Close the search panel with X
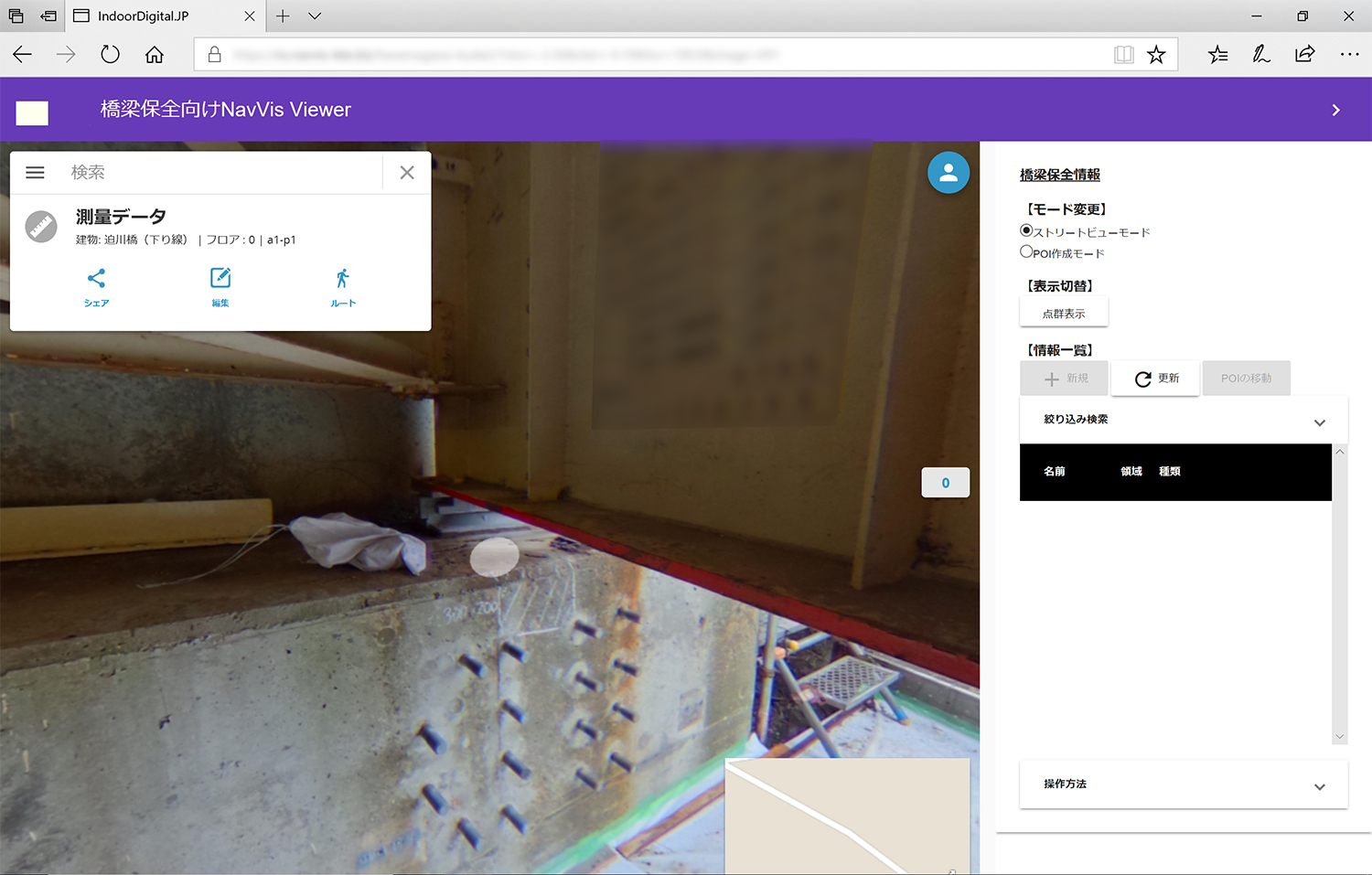This screenshot has width=1372, height=875. pyautogui.click(x=407, y=173)
